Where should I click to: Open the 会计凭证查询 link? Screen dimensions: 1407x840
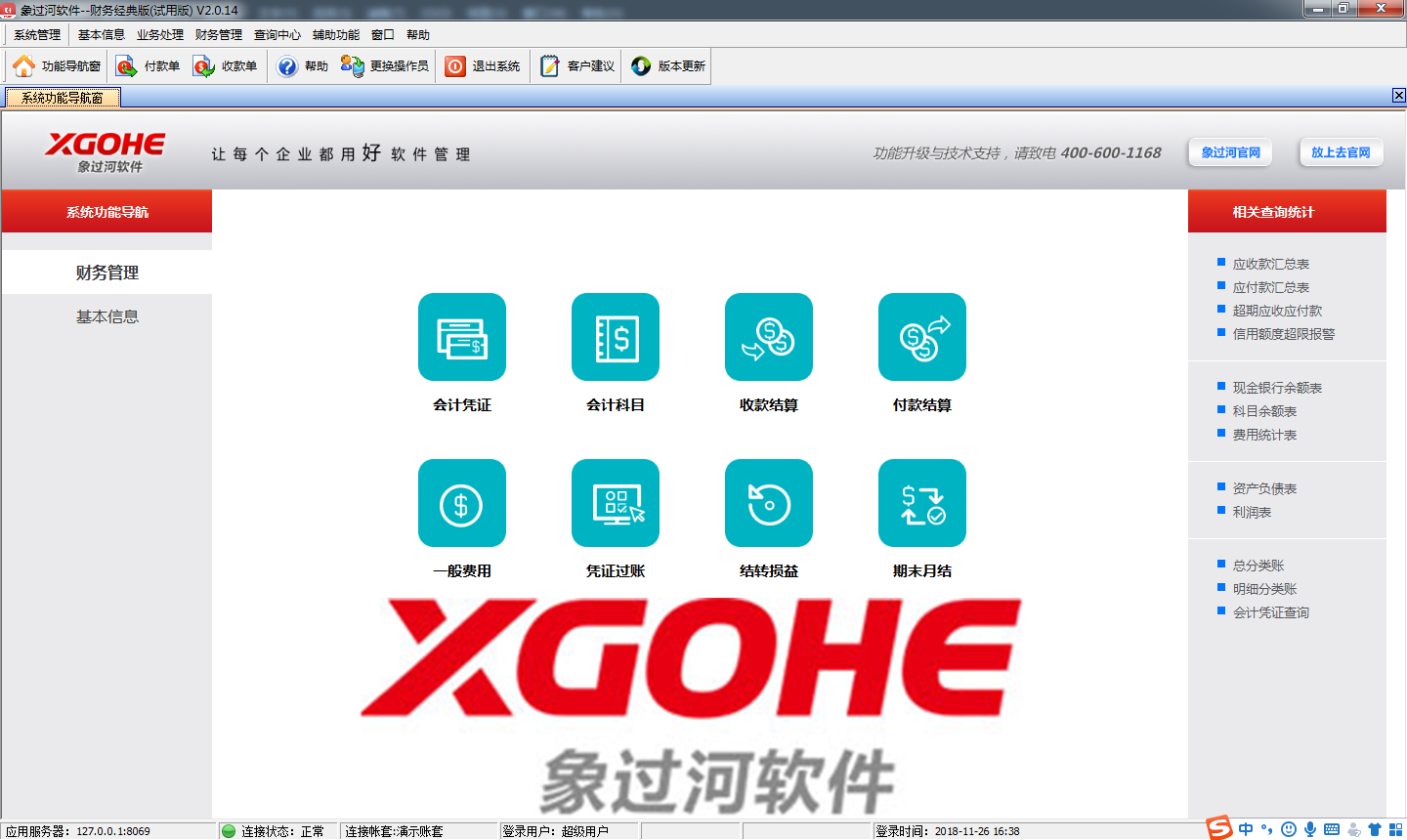tap(1270, 612)
